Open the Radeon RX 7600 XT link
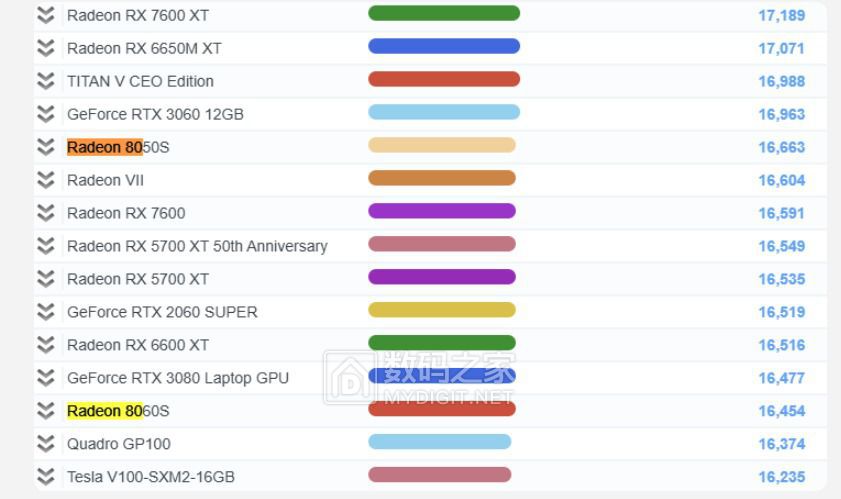The image size is (841, 499). tap(138, 16)
